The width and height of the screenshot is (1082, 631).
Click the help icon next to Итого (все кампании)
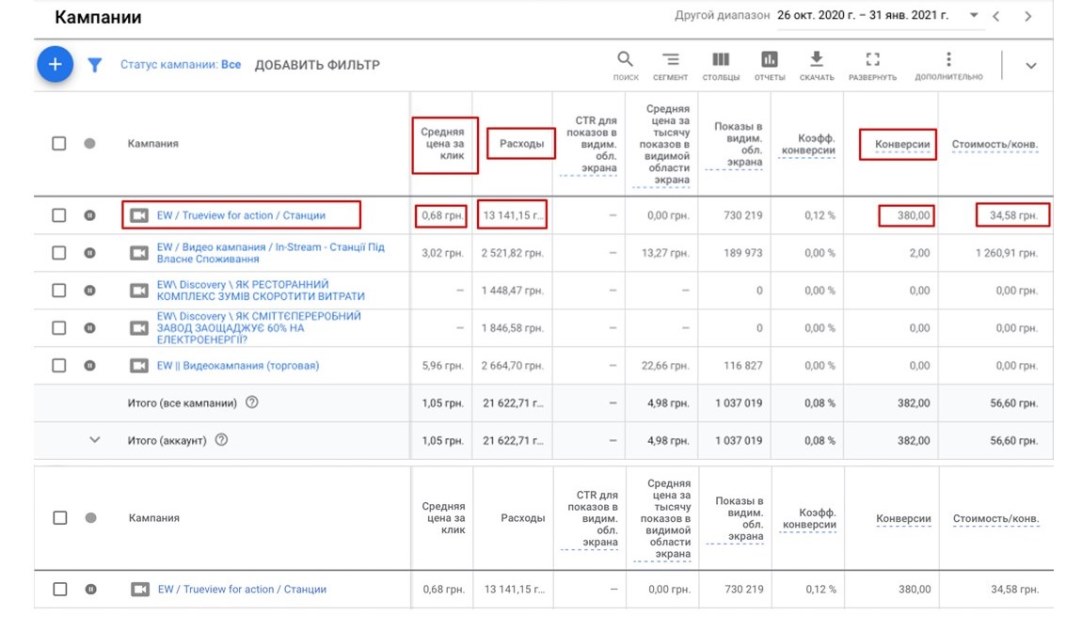coord(252,402)
